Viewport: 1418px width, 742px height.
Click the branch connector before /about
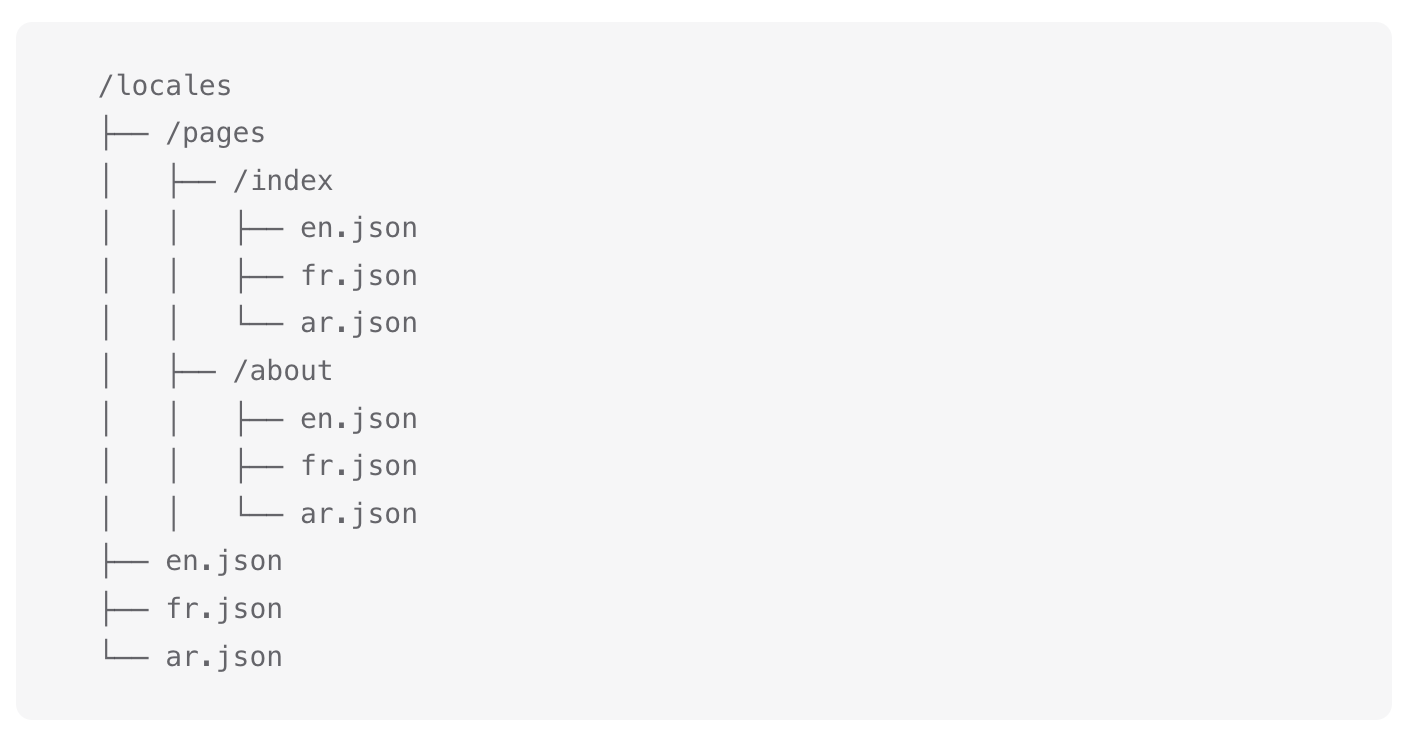pos(192,371)
